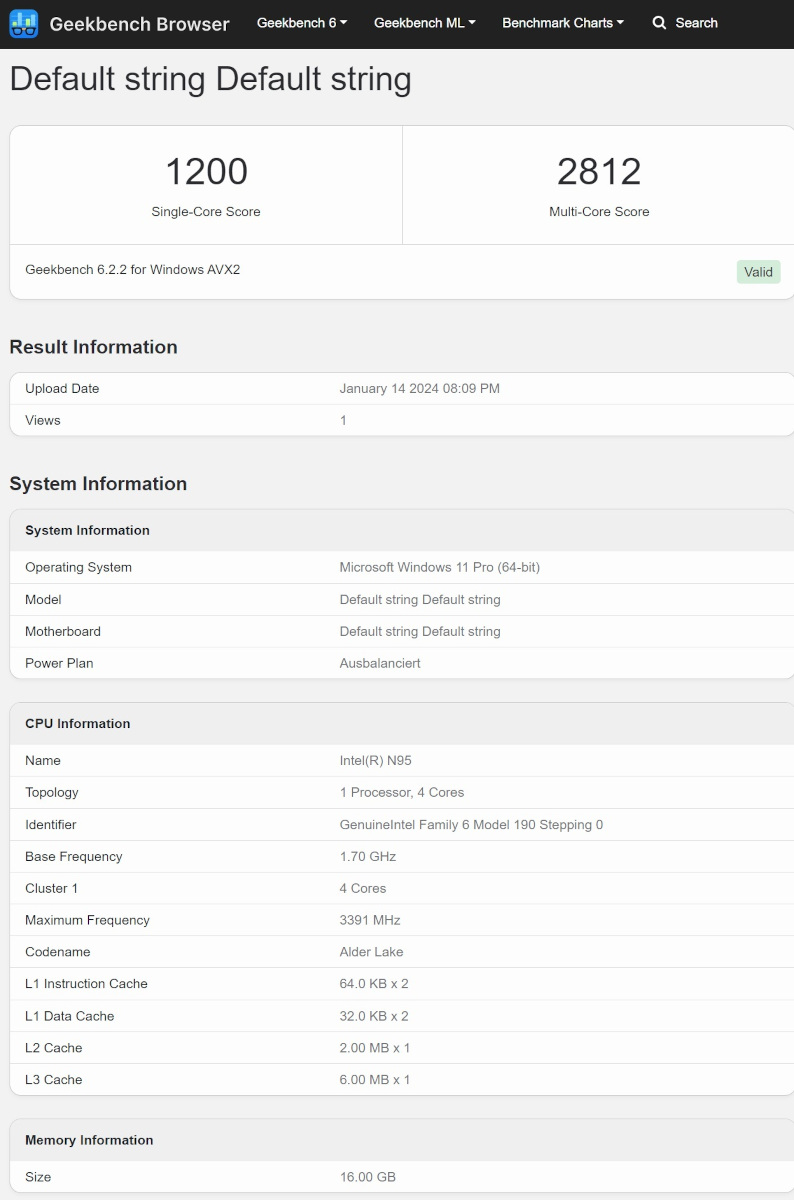Select the single-core score 1200
The image size is (794, 1200).
206,172
